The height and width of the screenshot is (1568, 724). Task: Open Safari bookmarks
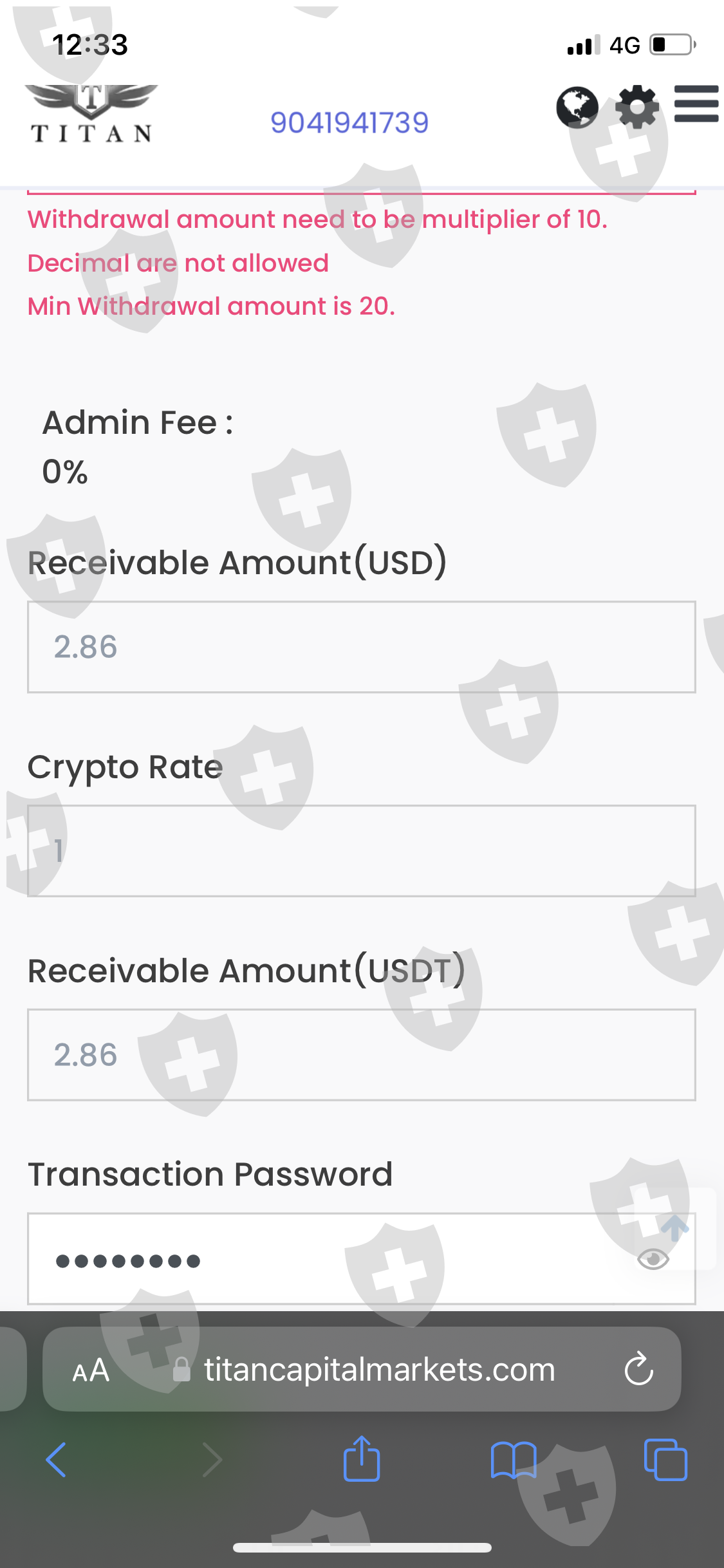[513, 1460]
